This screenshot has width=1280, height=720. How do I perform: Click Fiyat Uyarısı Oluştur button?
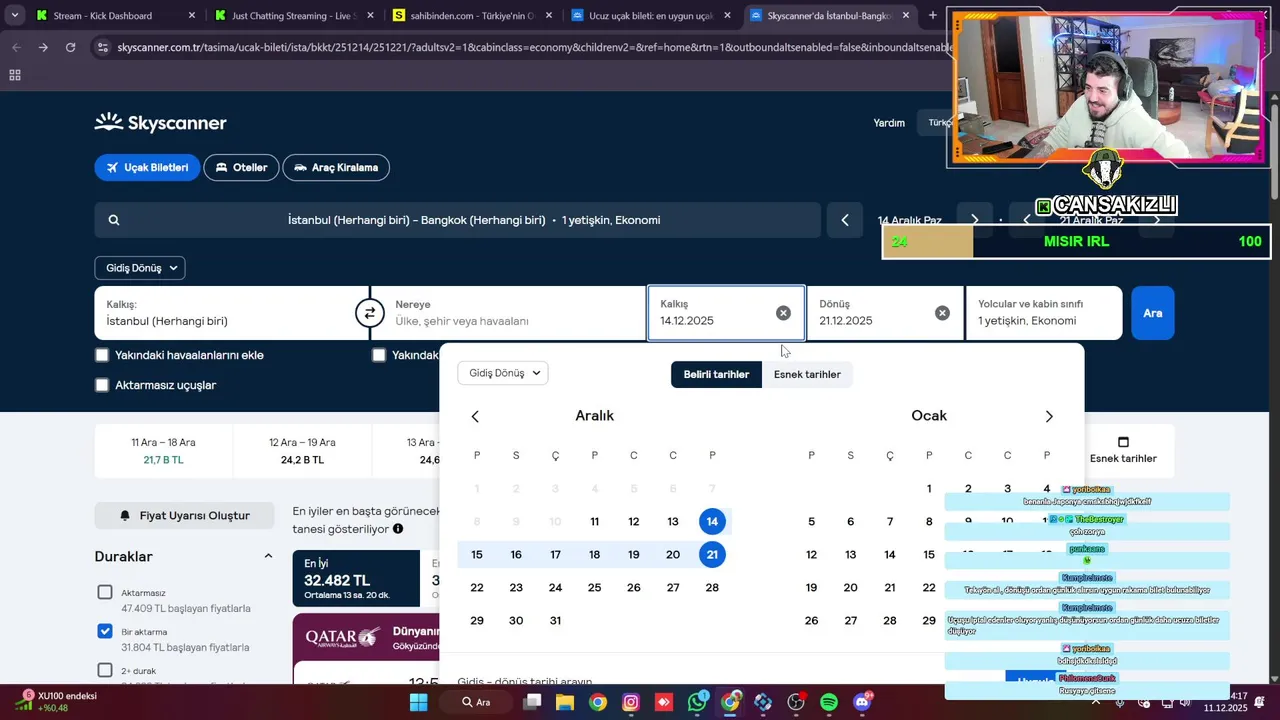(x=184, y=516)
